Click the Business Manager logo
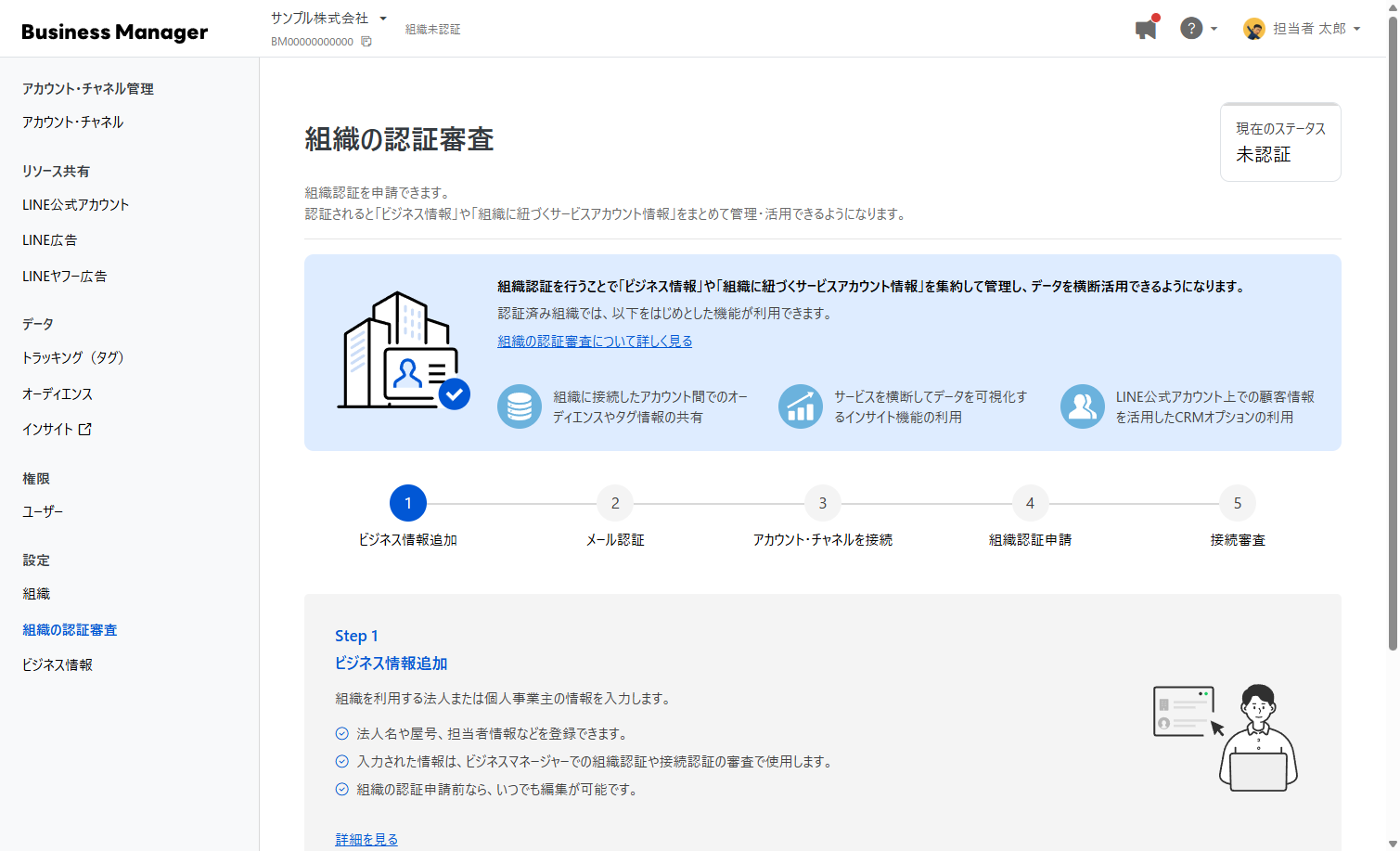 pos(114,32)
